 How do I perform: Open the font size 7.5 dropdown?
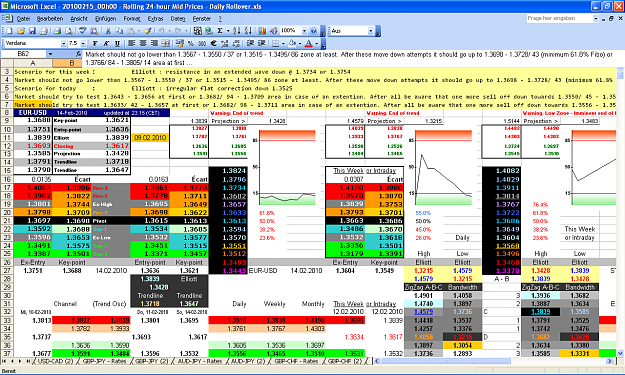(83, 43)
